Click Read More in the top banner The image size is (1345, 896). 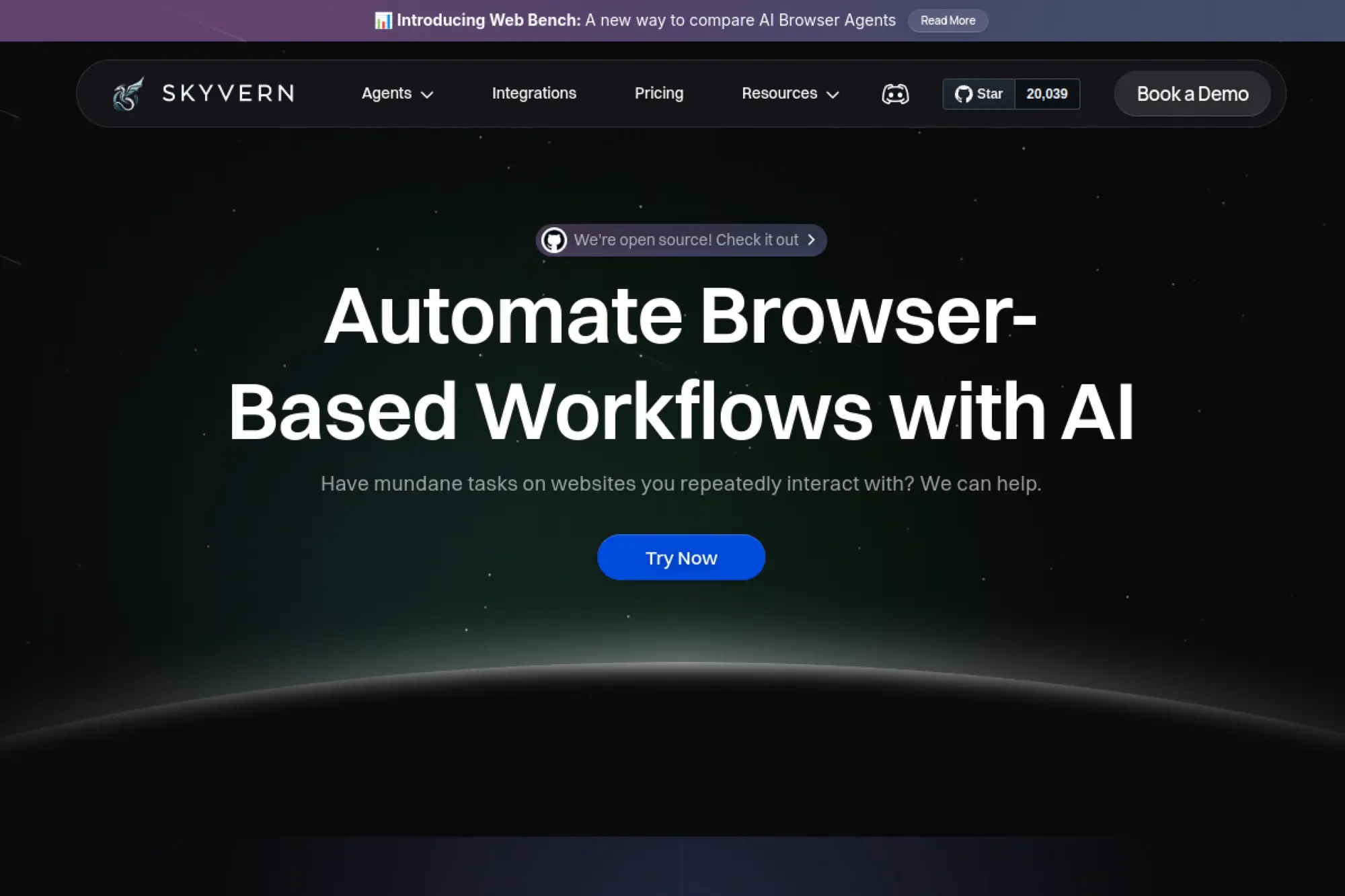[x=948, y=20]
